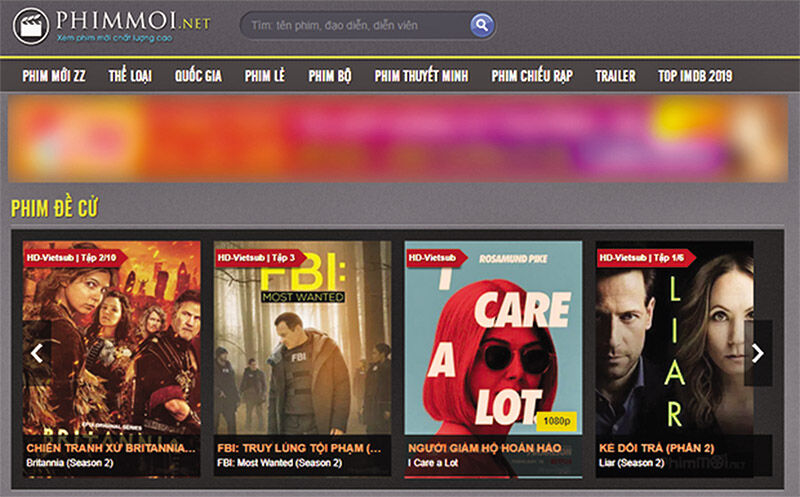Open the PHIM THUYẾT MINH menu
Screen dimensions: 800x497
point(421,76)
